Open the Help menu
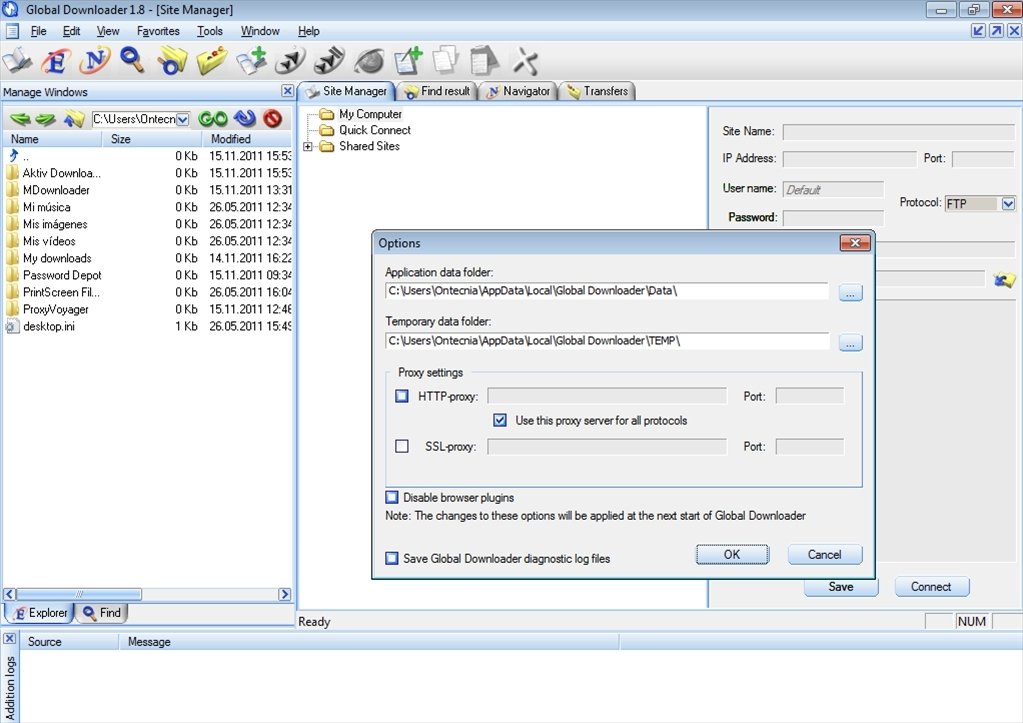Viewport: 1023px width, 723px height. pyautogui.click(x=309, y=31)
